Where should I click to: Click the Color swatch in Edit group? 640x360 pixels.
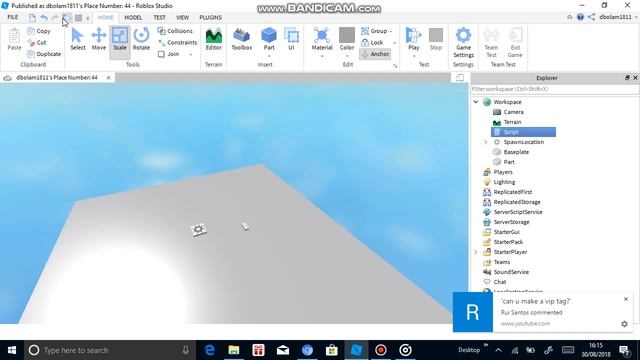[347, 36]
